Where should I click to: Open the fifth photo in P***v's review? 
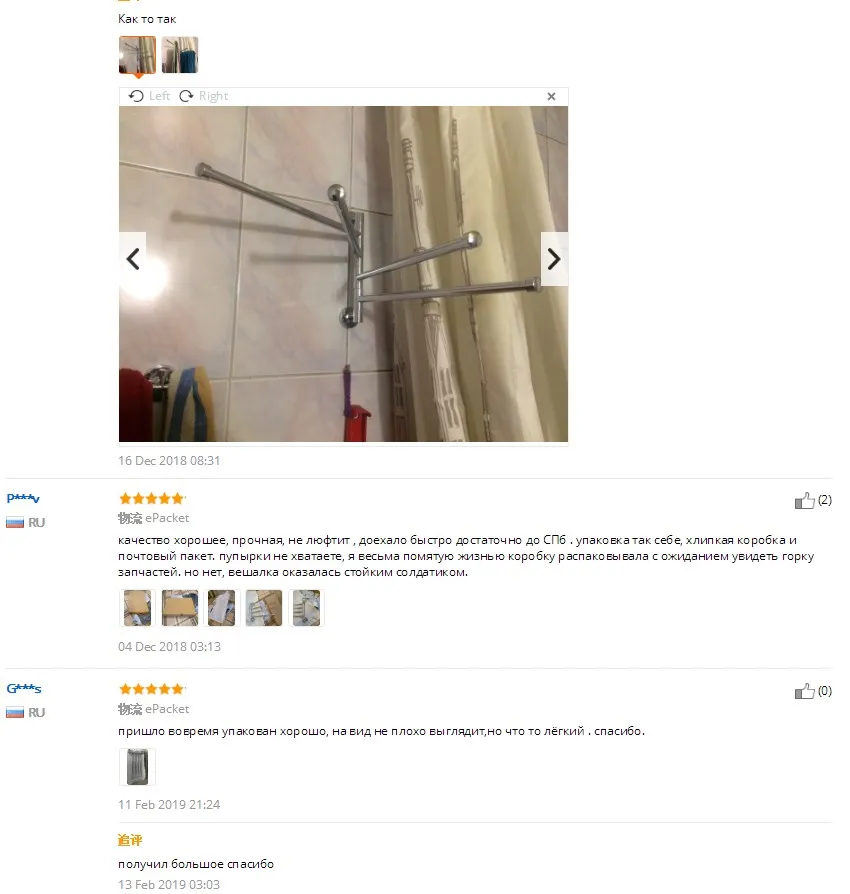(x=306, y=608)
